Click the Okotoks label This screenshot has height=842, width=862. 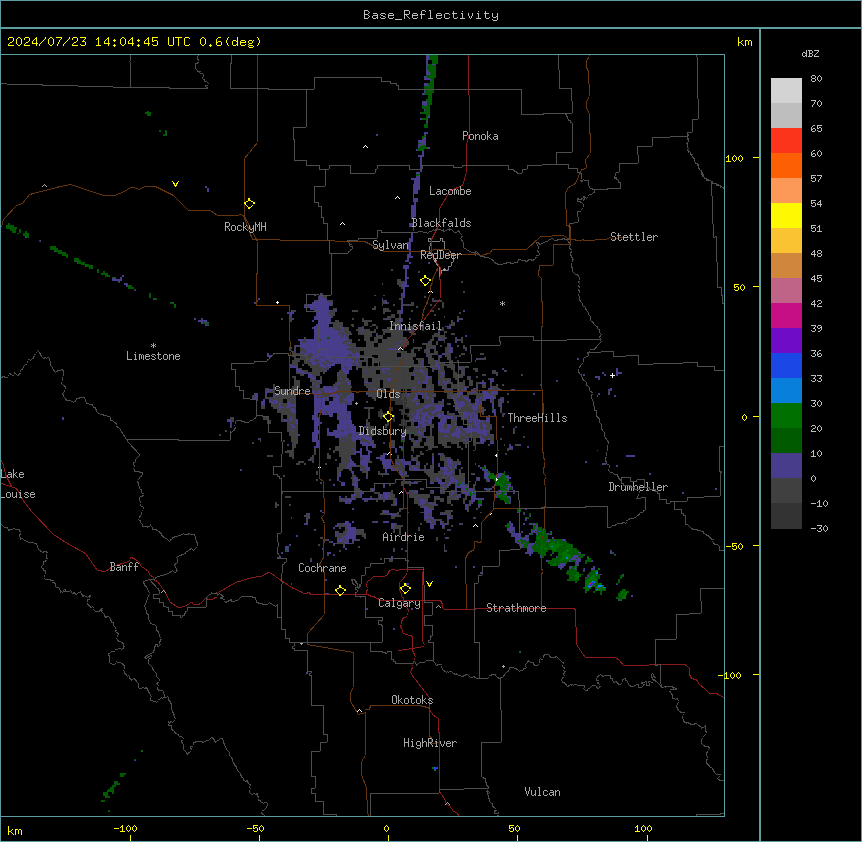coord(412,700)
